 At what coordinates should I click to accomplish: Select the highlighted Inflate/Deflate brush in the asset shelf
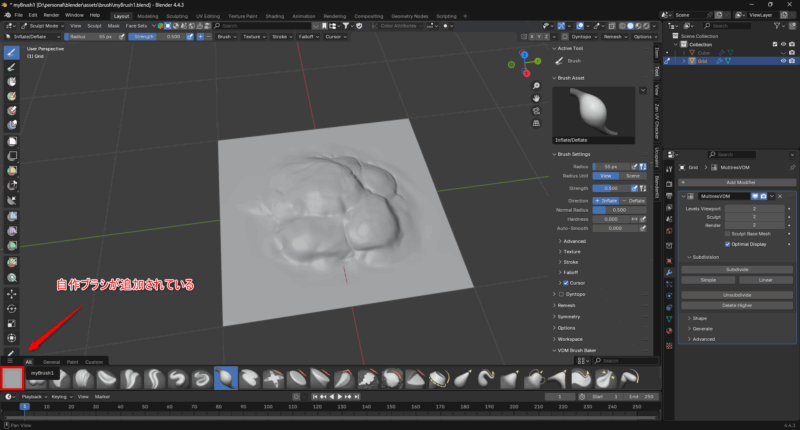pos(226,378)
